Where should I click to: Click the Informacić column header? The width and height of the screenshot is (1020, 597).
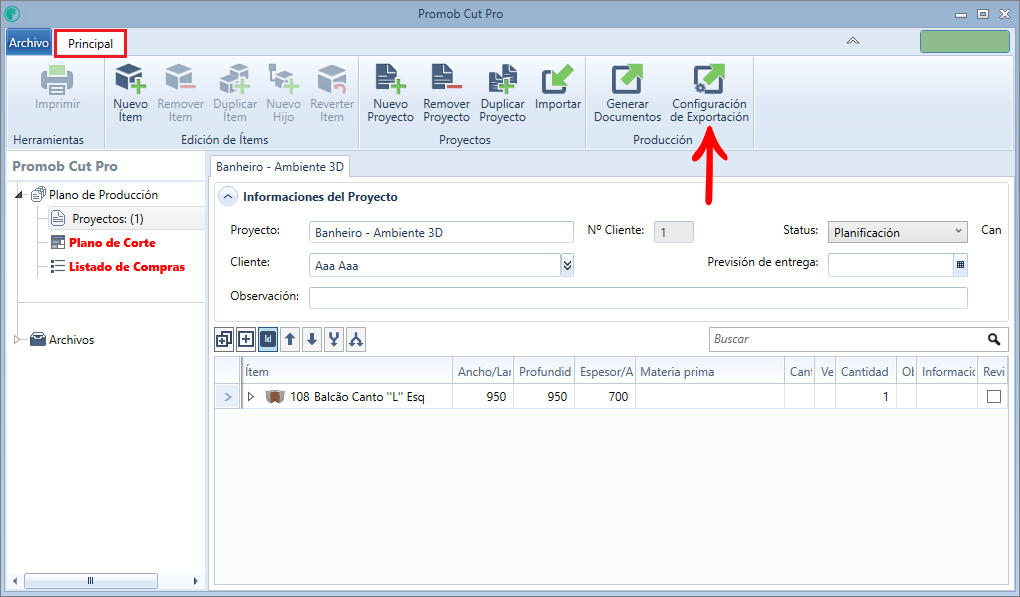click(947, 371)
